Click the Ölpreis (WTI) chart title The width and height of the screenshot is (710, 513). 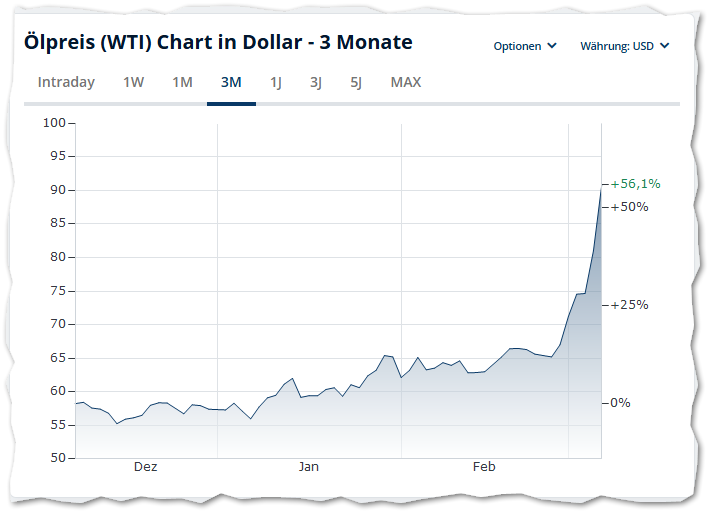click(218, 42)
